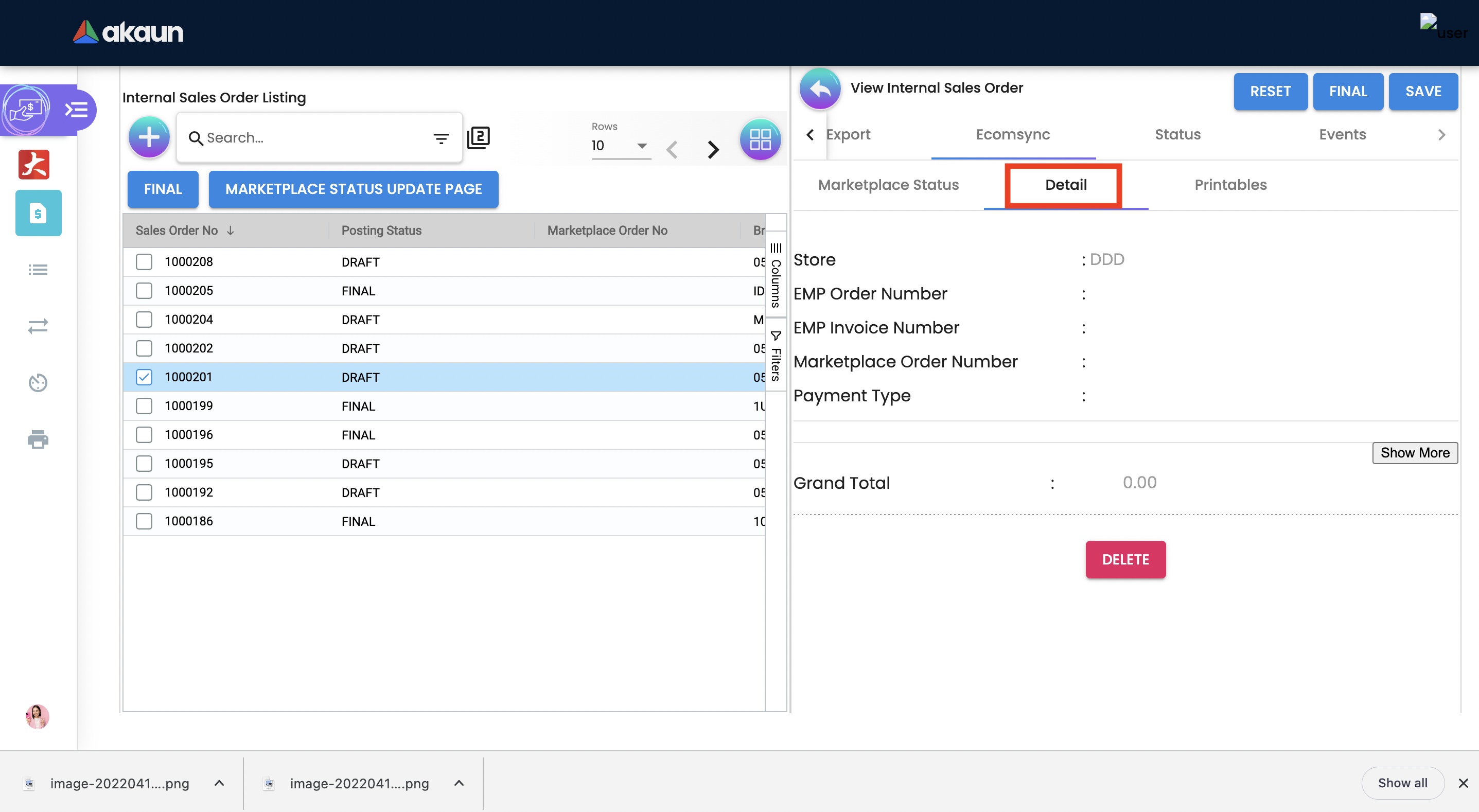Expand the sidebar menu toggle icon

point(76,109)
